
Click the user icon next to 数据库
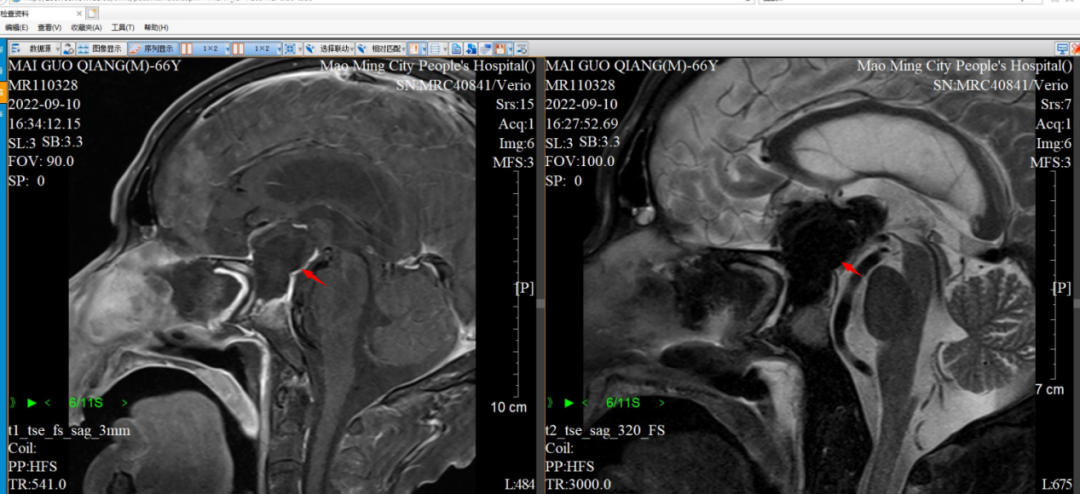pos(68,48)
